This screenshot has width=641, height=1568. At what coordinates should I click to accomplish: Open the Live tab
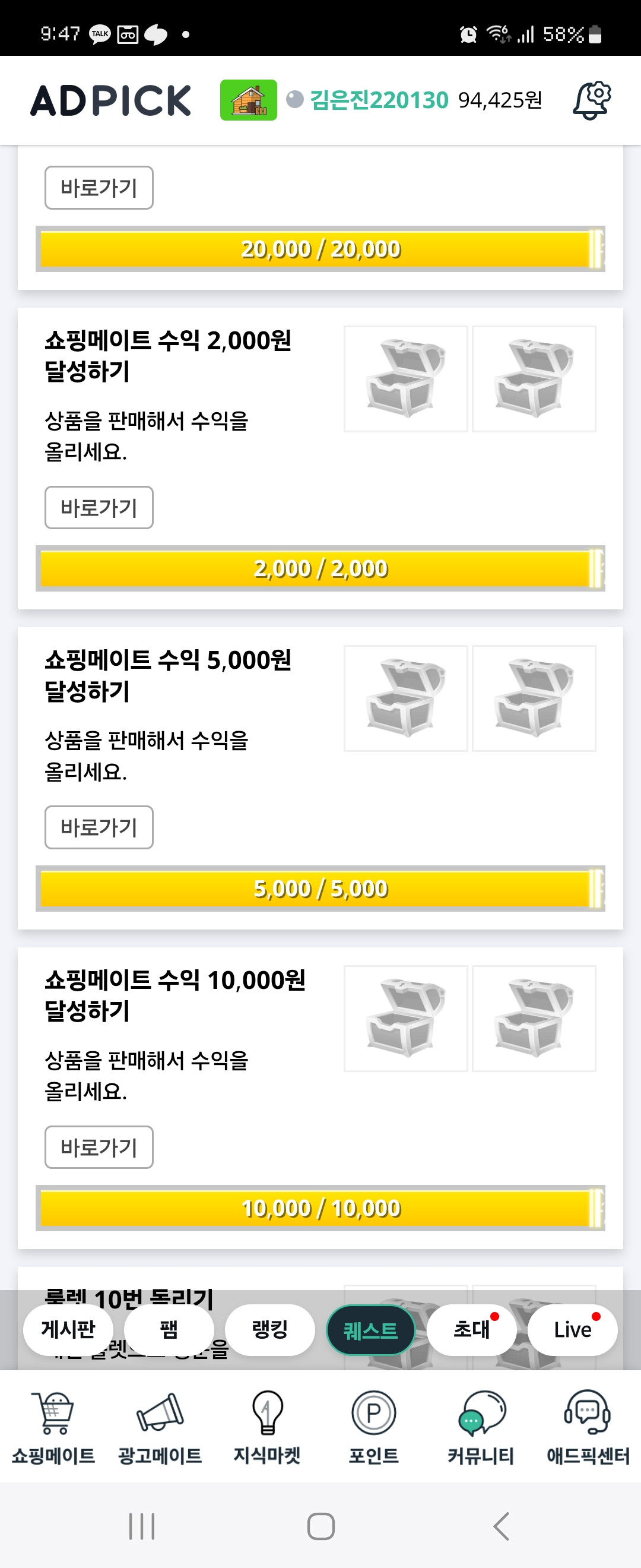(x=572, y=1329)
